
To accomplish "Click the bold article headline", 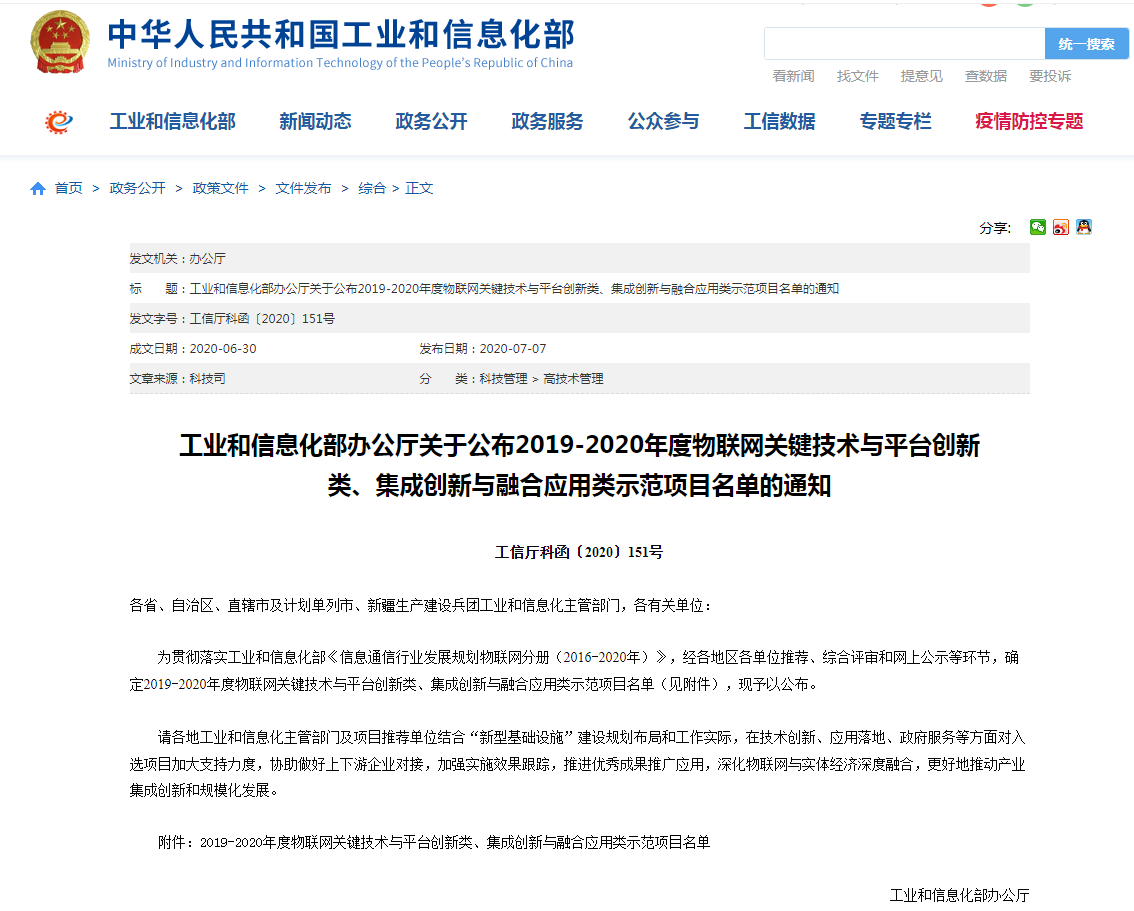I will tap(579, 465).
